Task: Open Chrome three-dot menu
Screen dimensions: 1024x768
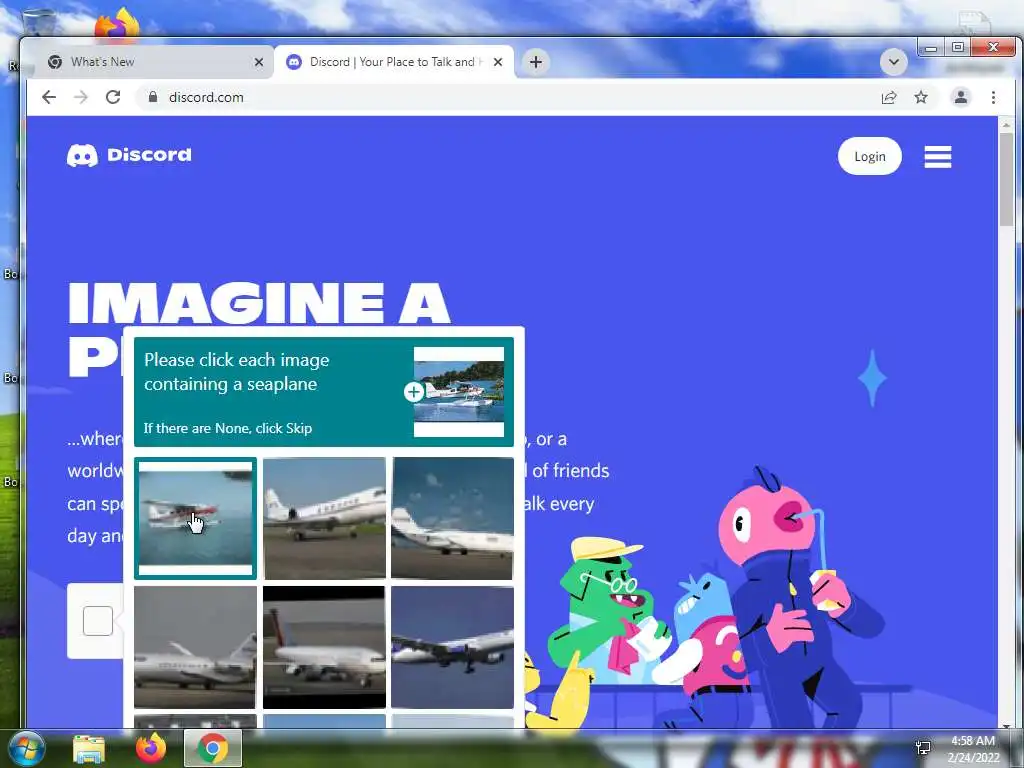Action: click(993, 97)
